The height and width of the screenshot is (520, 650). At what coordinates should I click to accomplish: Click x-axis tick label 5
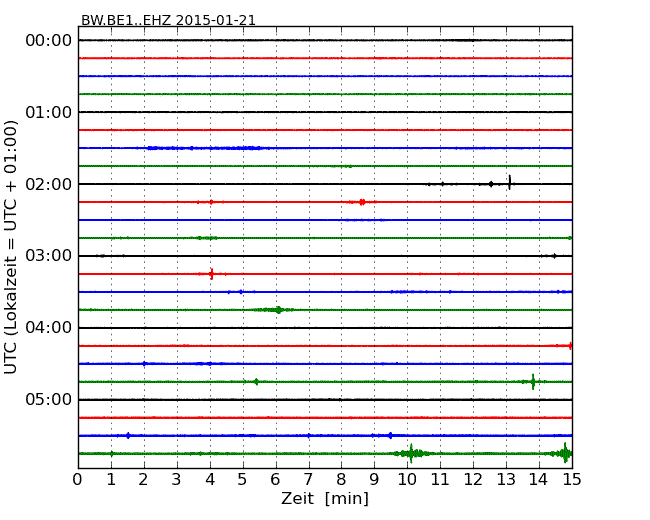243,480
